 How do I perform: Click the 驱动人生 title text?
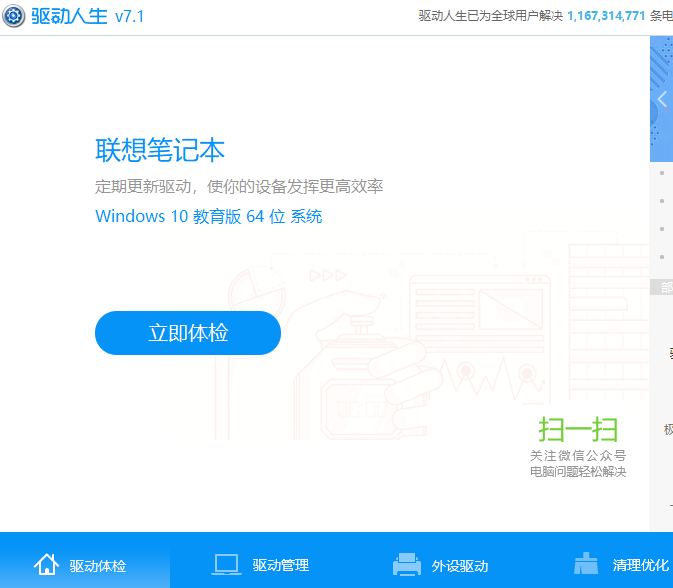[69, 17]
